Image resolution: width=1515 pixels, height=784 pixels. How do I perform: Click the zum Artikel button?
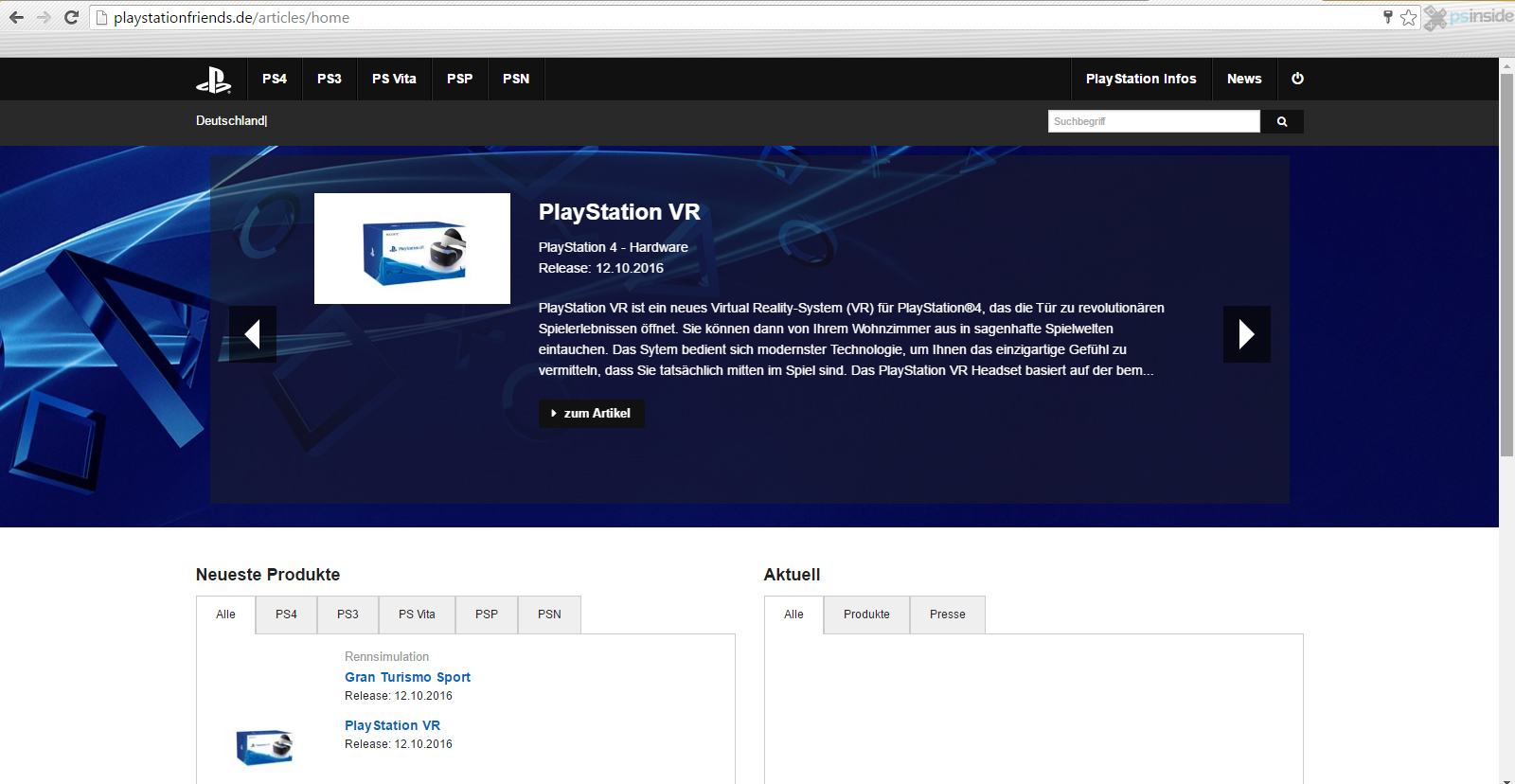(592, 414)
